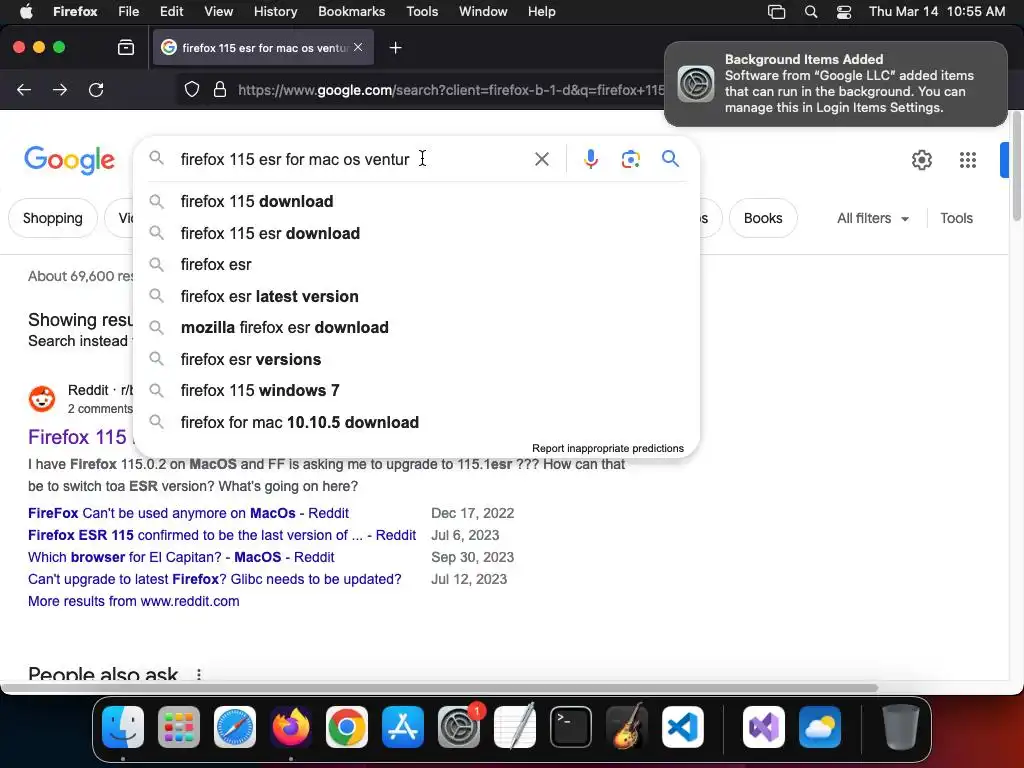Image resolution: width=1024 pixels, height=768 pixels.
Task: Open 'Firefox ESR 115 confirmed' Reddit link
Action: [221, 536]
